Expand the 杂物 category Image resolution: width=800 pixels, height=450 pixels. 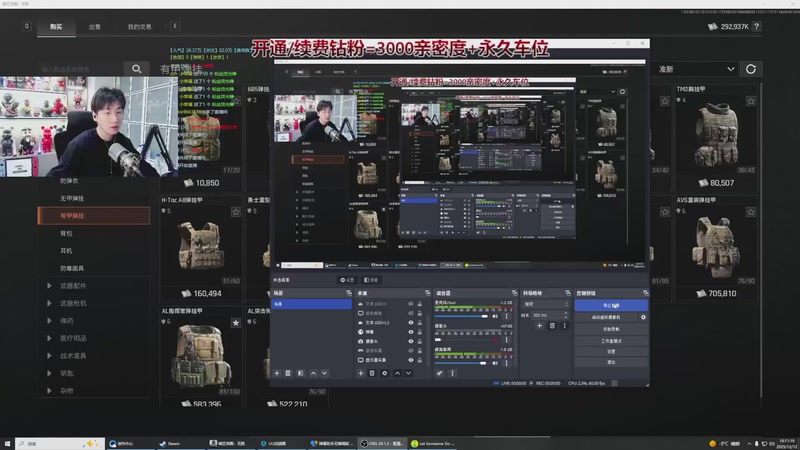[x=49, y=391]
